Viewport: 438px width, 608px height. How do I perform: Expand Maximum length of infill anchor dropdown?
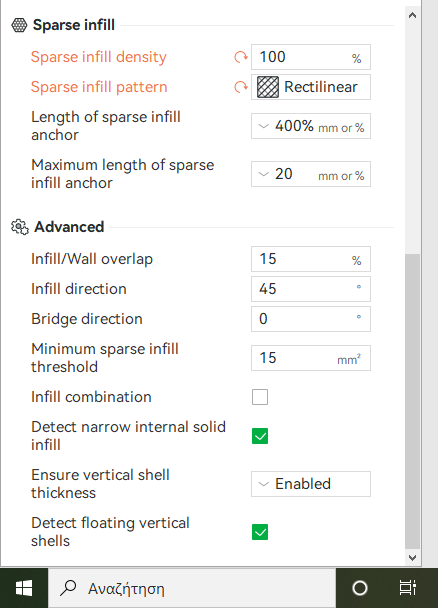click(x=311, y=174)
